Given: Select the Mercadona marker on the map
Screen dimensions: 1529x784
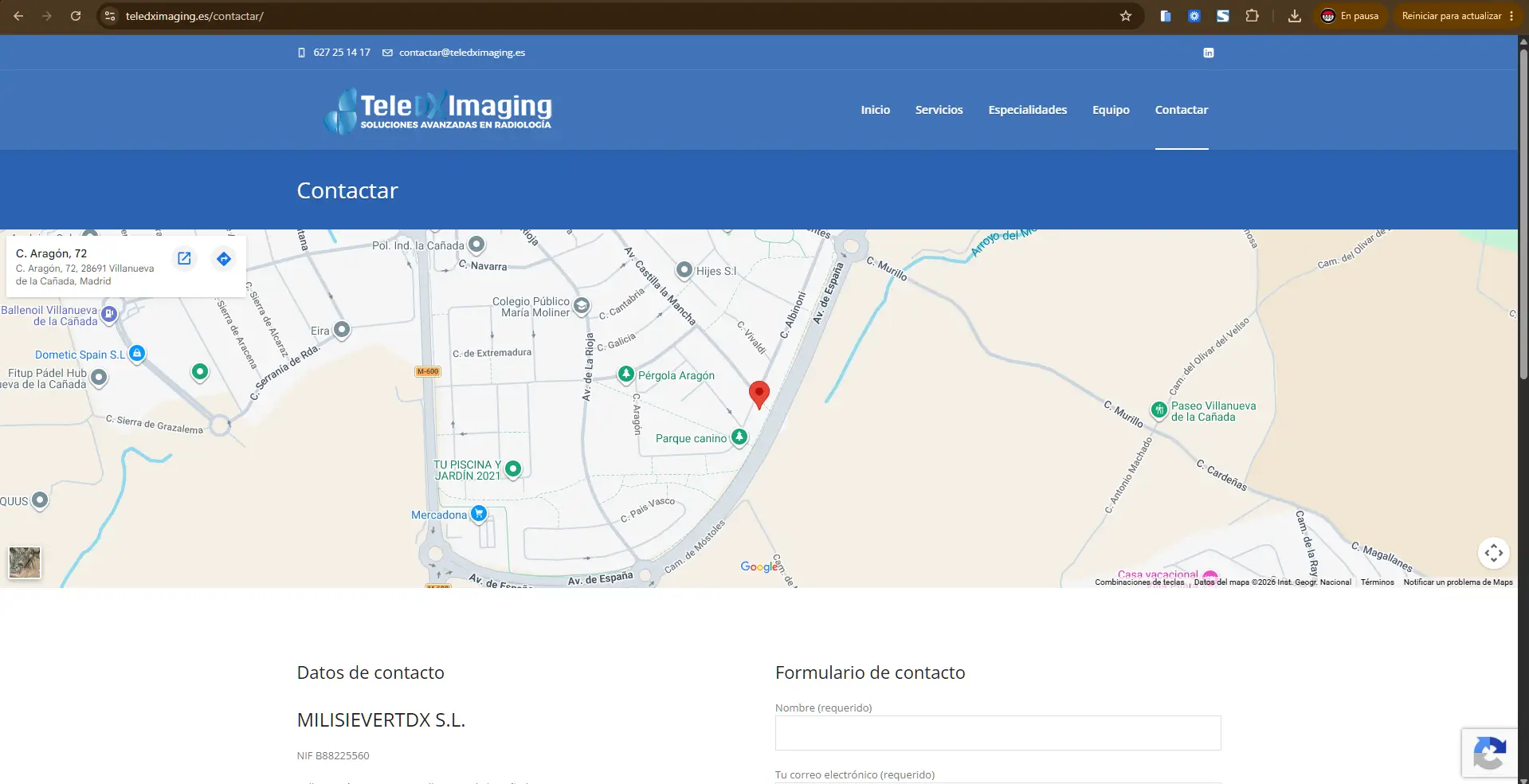Looking at the screenshot, I should tap(479, 513).
